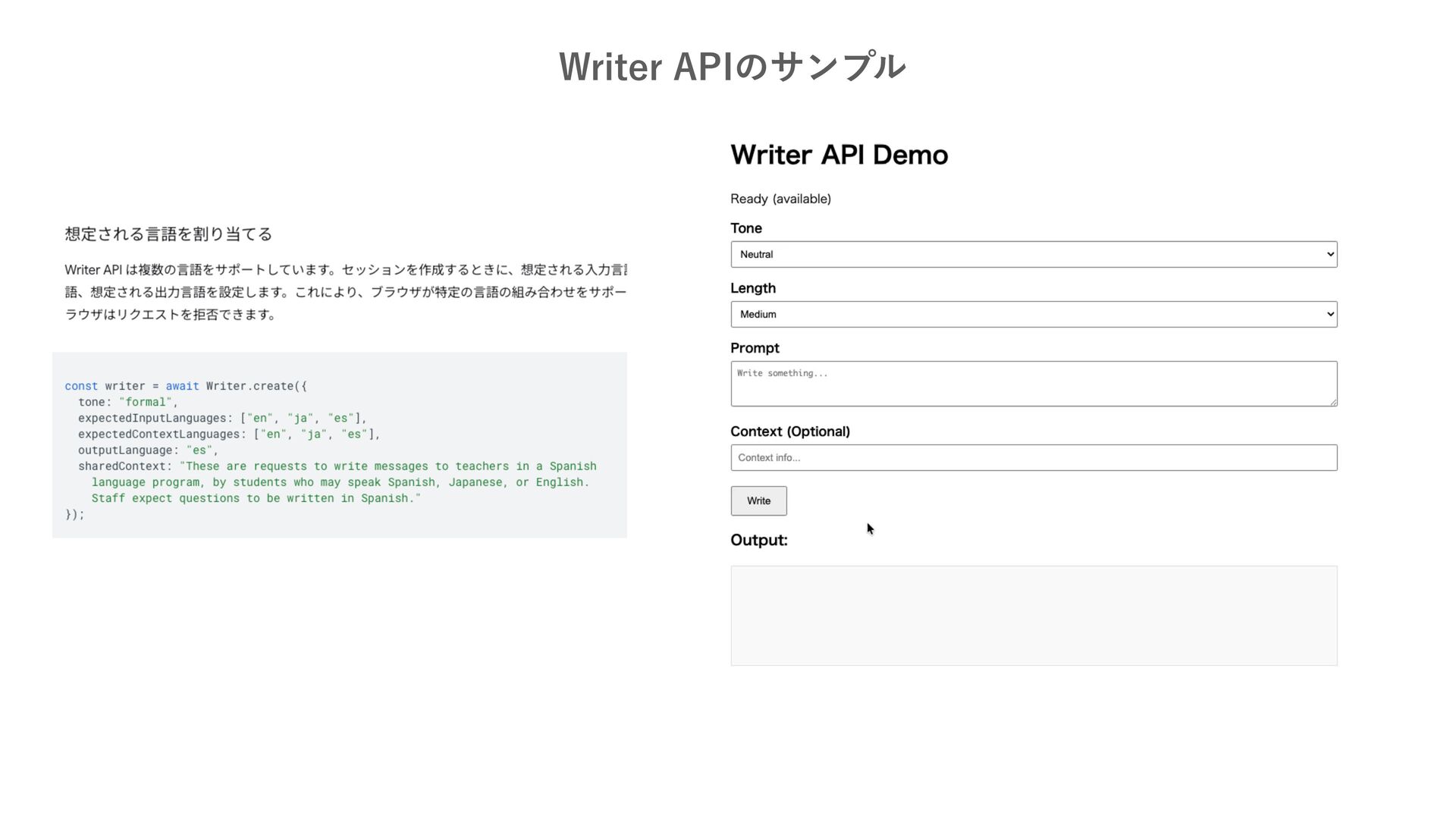Click the Output: heading

tap(759, 540)
